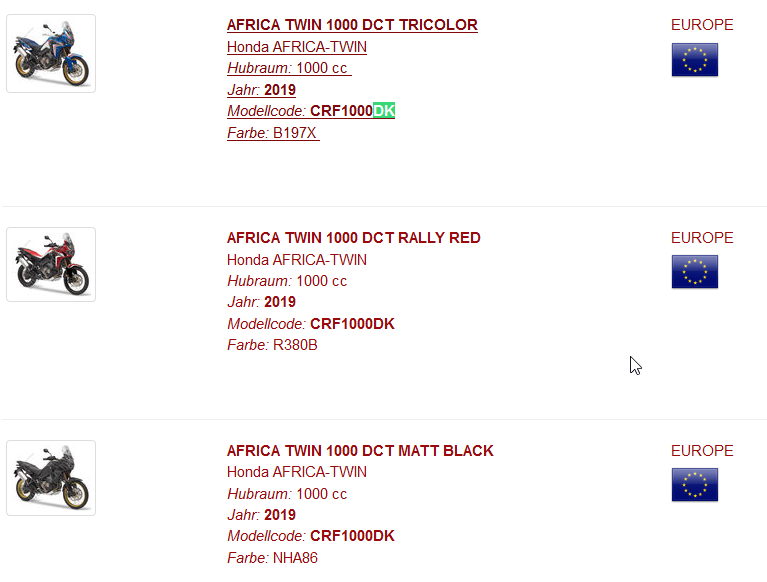
Task: Click EUROPE label above Tricolor flag
Action: pyautogui.click(x=702, y=25)
